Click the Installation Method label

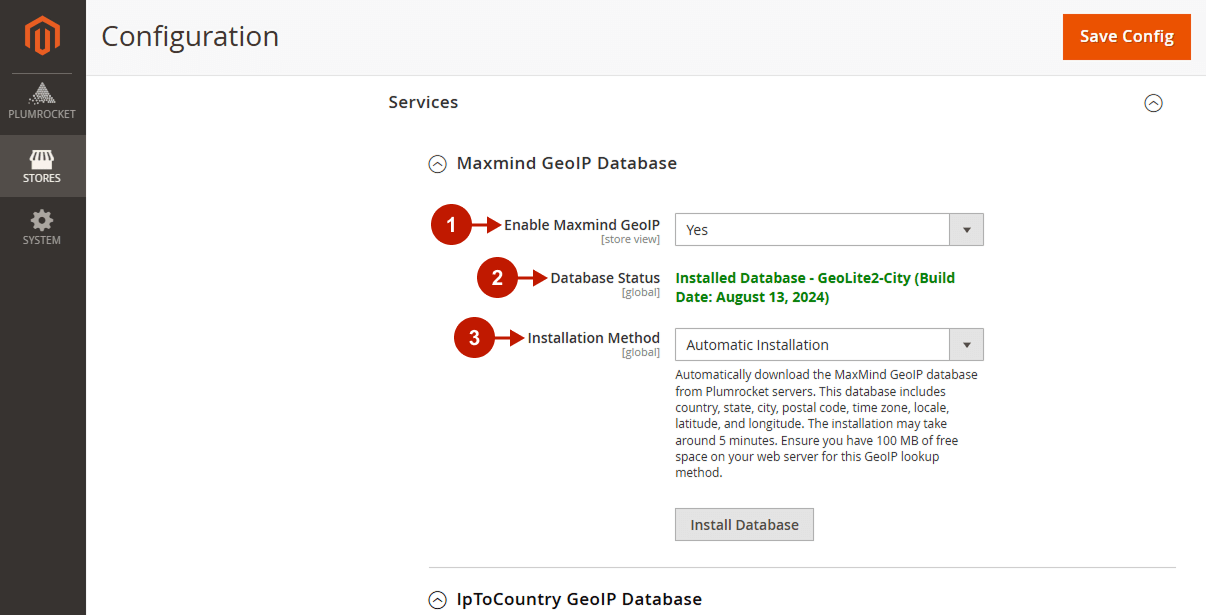pos(594,338)
